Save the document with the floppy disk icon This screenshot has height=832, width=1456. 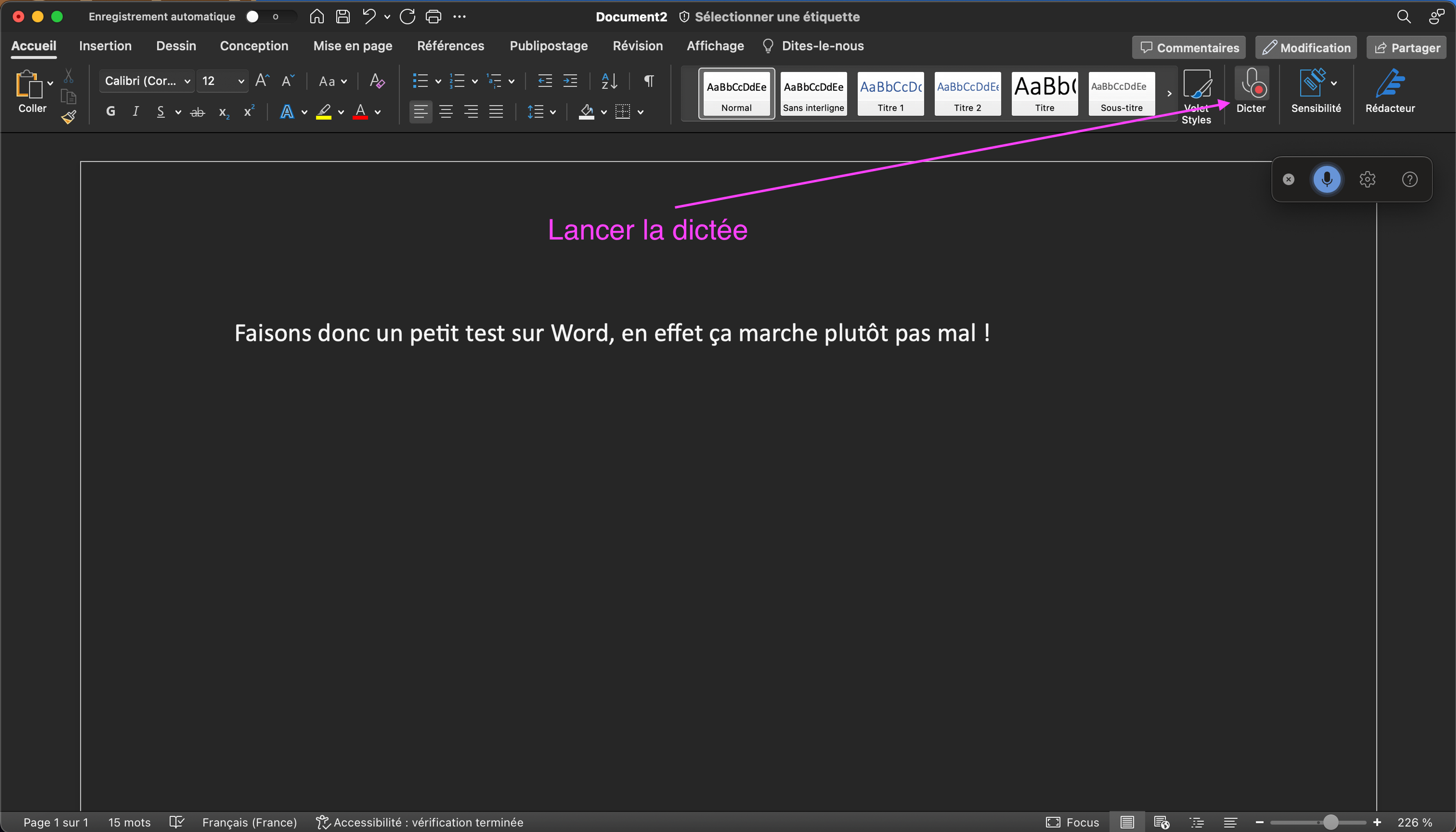pos(343,17)
